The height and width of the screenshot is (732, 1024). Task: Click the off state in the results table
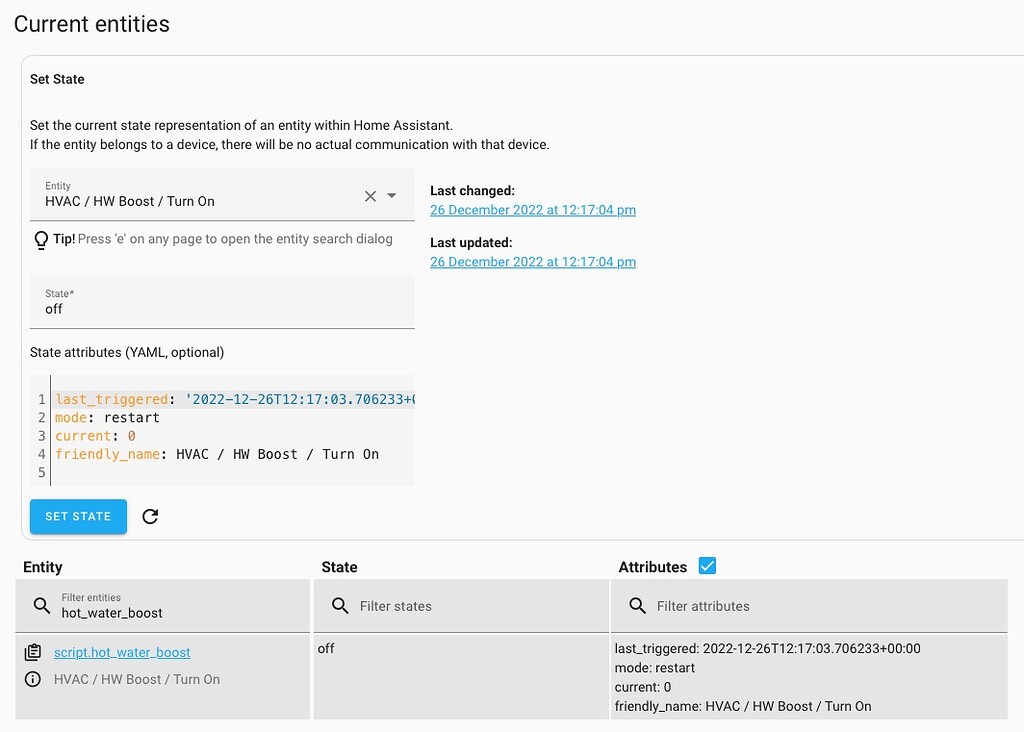[325, 648]
